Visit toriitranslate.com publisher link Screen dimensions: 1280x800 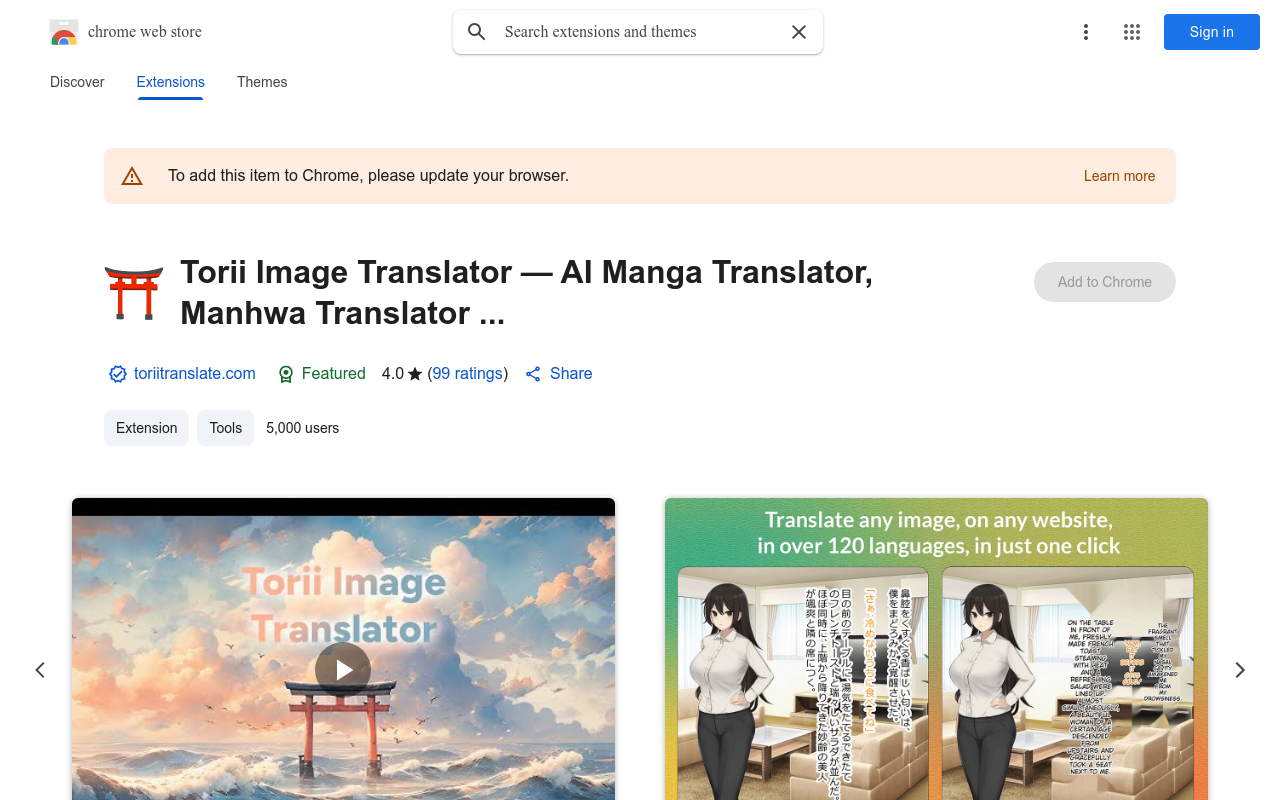coord(194,373)
